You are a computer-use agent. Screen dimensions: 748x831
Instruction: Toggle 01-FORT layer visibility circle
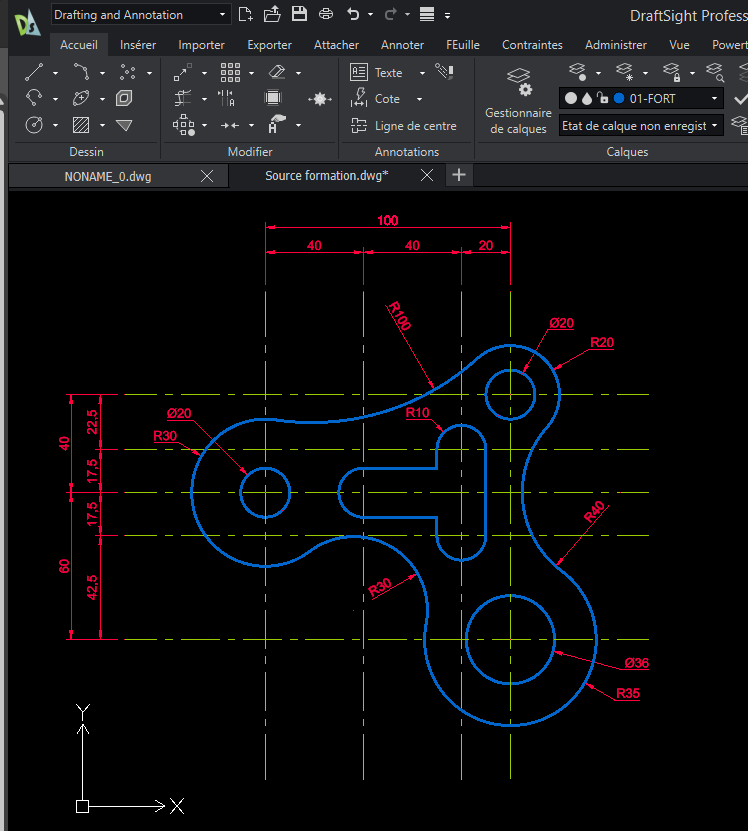[571, 98]
